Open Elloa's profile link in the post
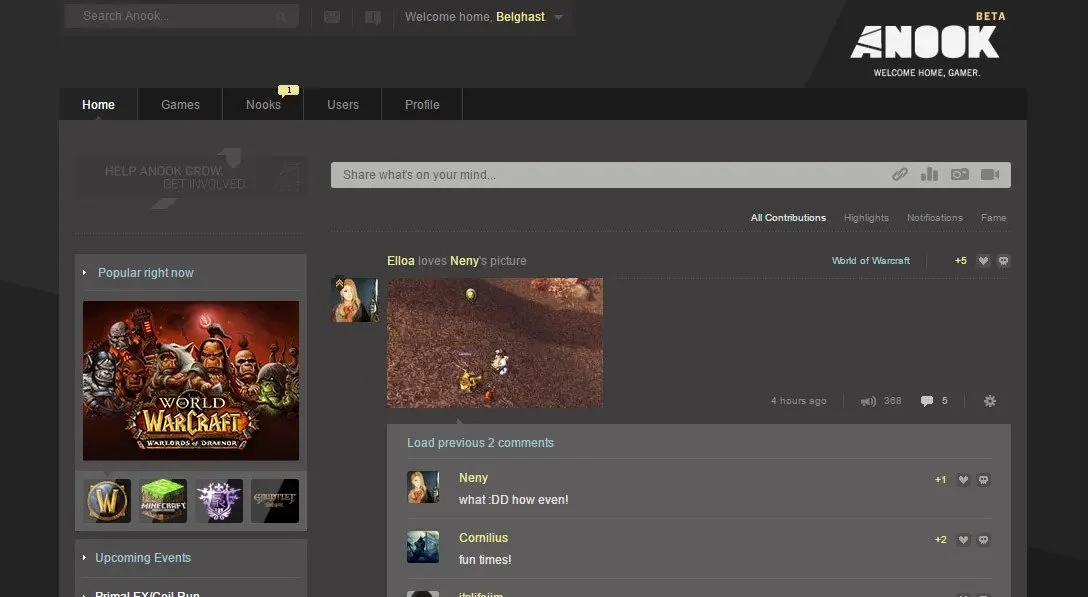Screen dimensions: 1088x597 pos(400,261)
